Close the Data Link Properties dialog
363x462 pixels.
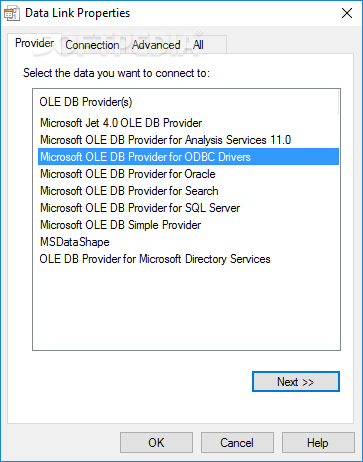click(x=347, y=13)
